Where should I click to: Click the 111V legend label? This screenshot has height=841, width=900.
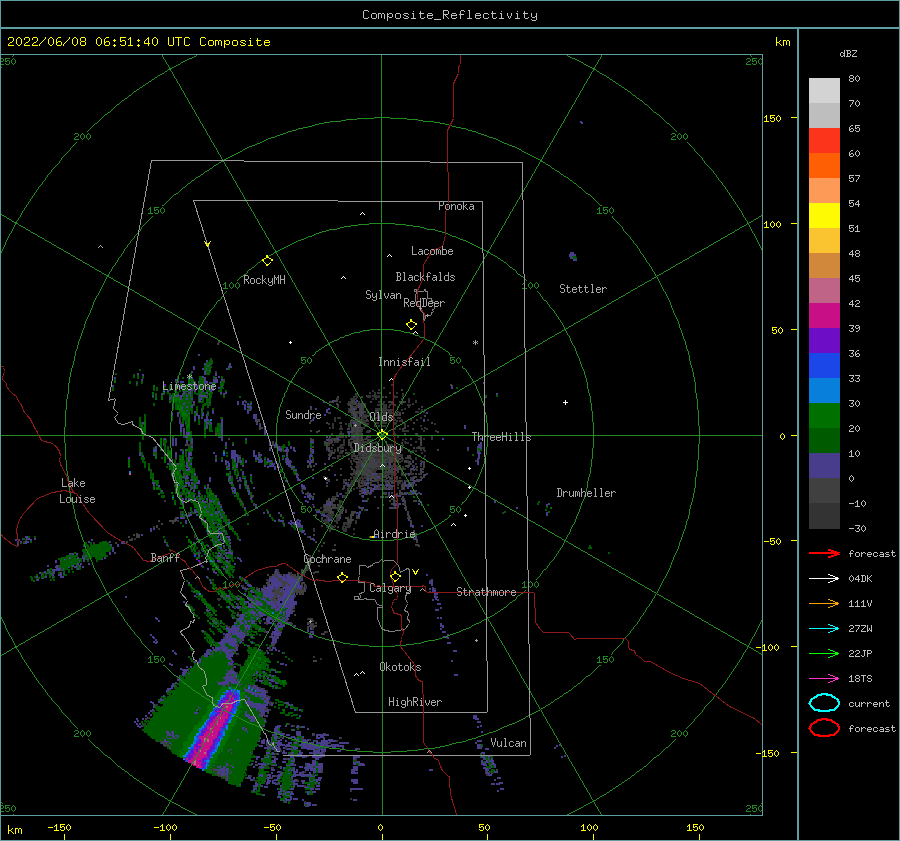pos(860,603)
